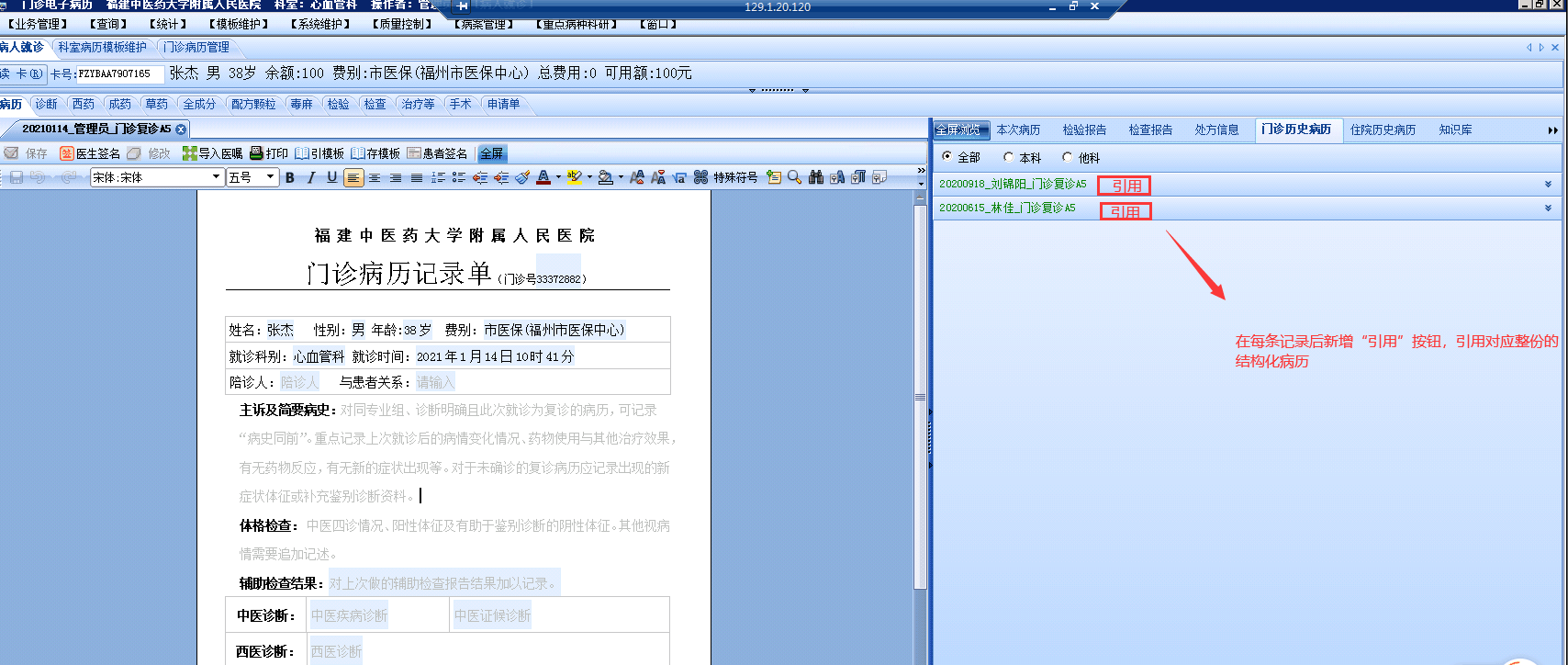
Task: Open the patient signature (患者签名) tool
Action: click(x=437, y=153)
